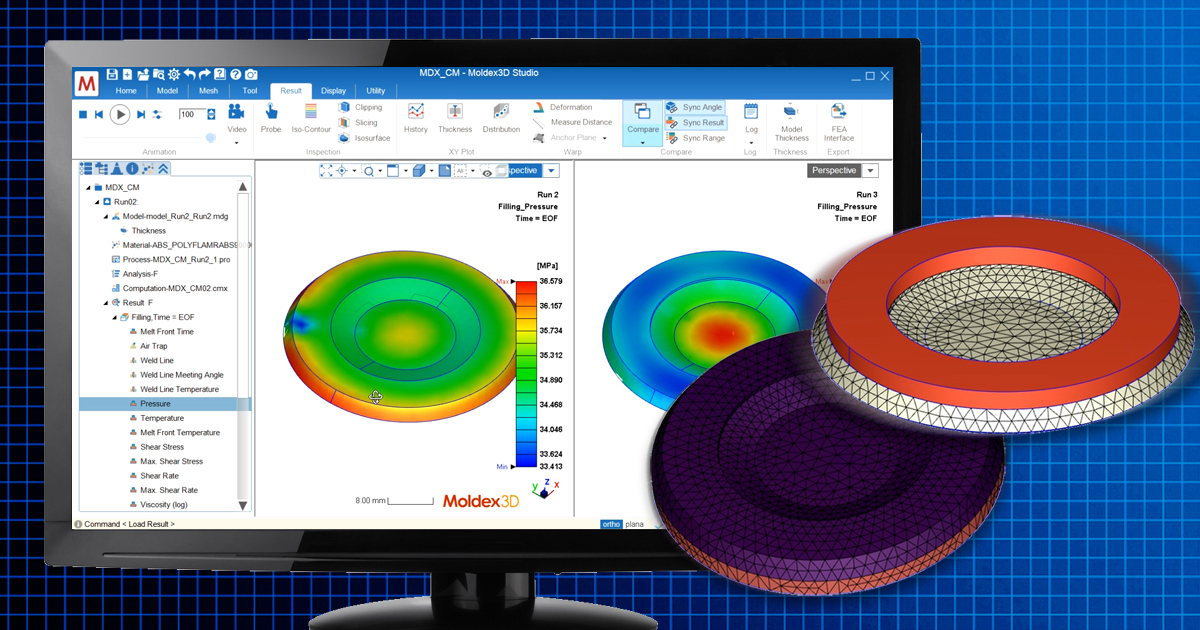Screen dimensions: 1200x630
Task: Toggle Sync Result in Compare group
Action: coord(695,122)
